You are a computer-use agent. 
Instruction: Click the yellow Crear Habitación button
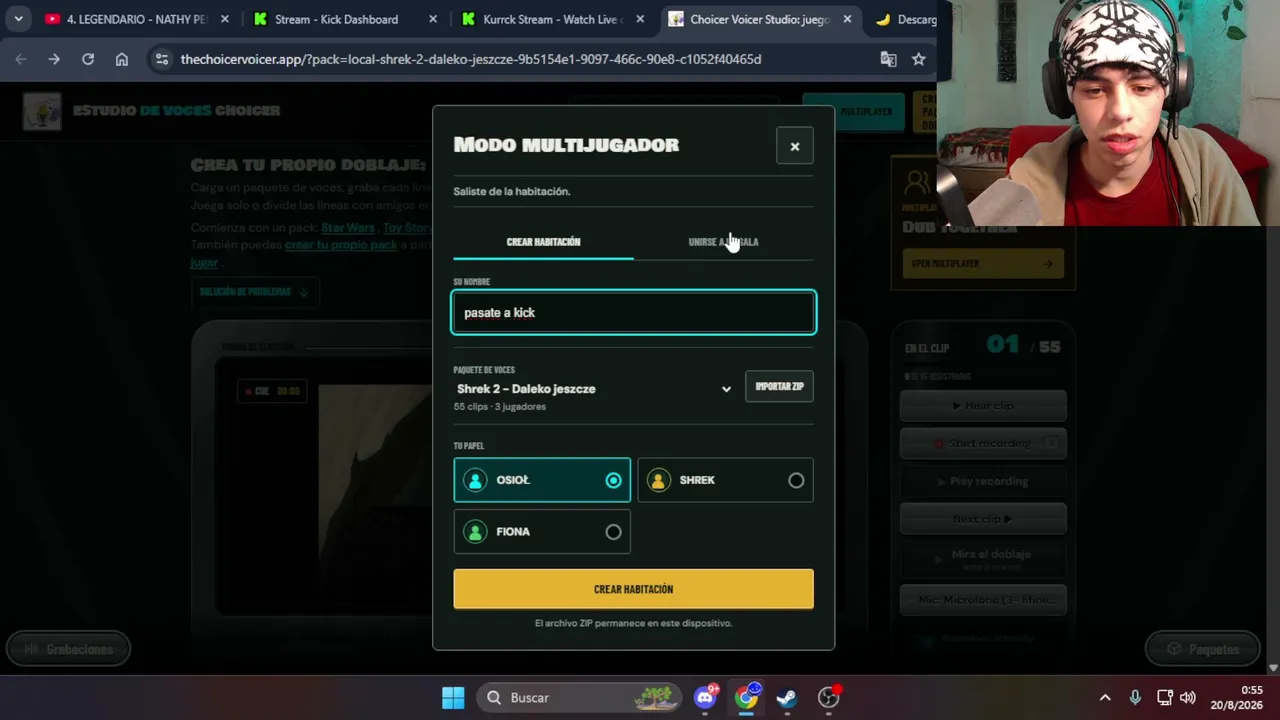tap(634, 589)
